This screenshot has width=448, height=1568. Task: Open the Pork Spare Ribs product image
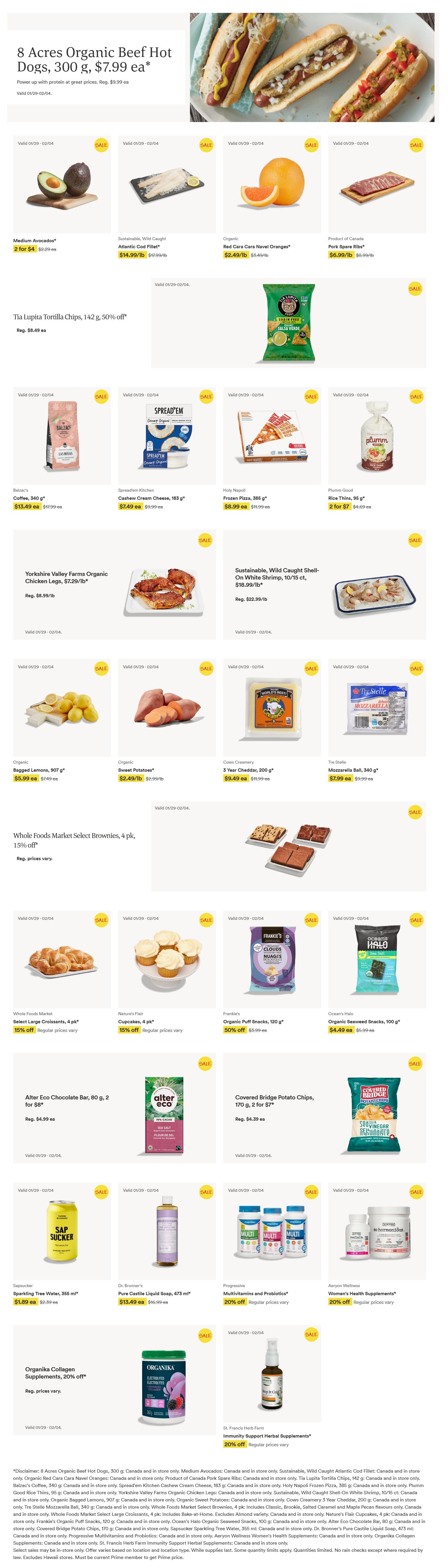pos(377,184)
